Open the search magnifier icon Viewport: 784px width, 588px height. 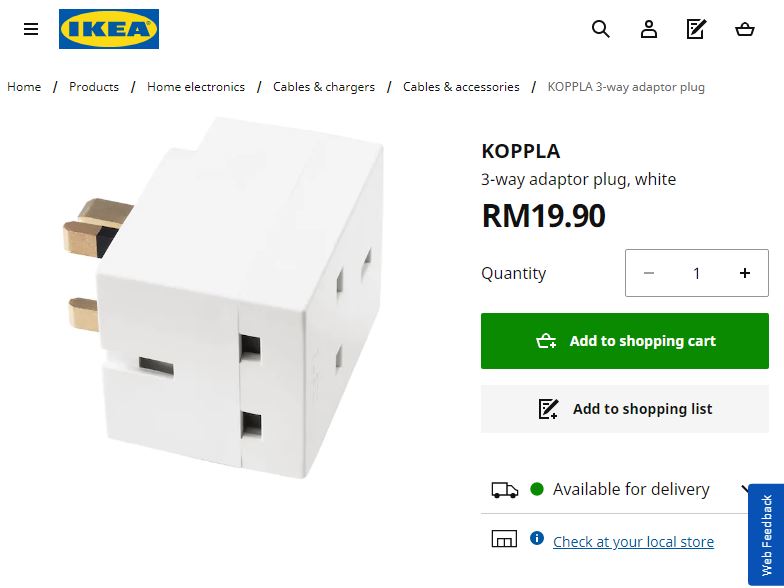601,29
